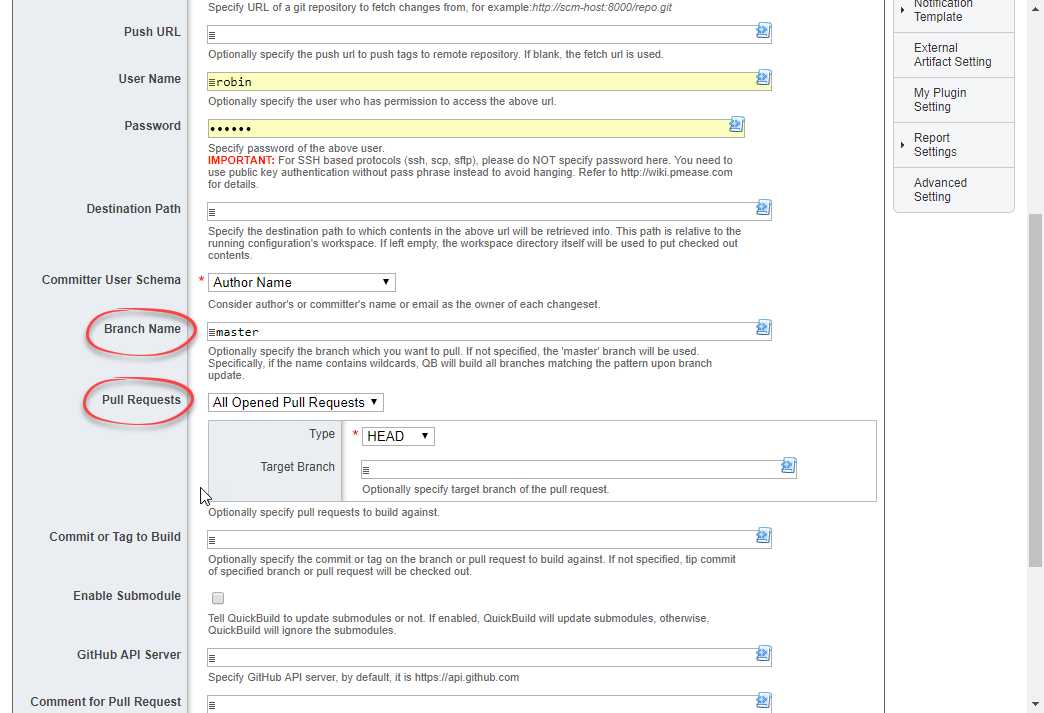Screen dimensions: 1044x713
Task: Expand the Report Settings menu arrow
Action: pyautogui.click(x=902, y=144)
